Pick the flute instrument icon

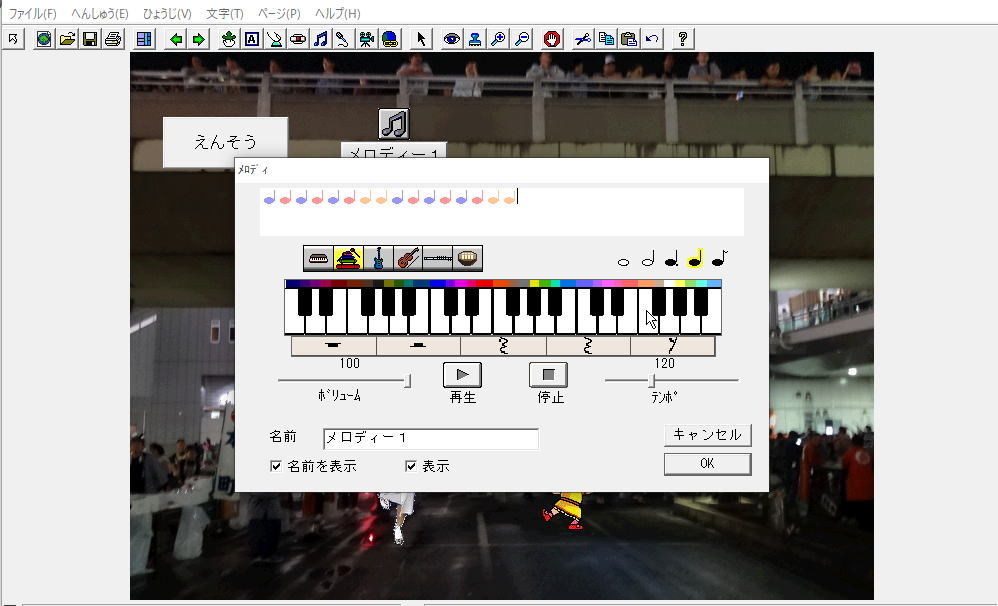438,259
